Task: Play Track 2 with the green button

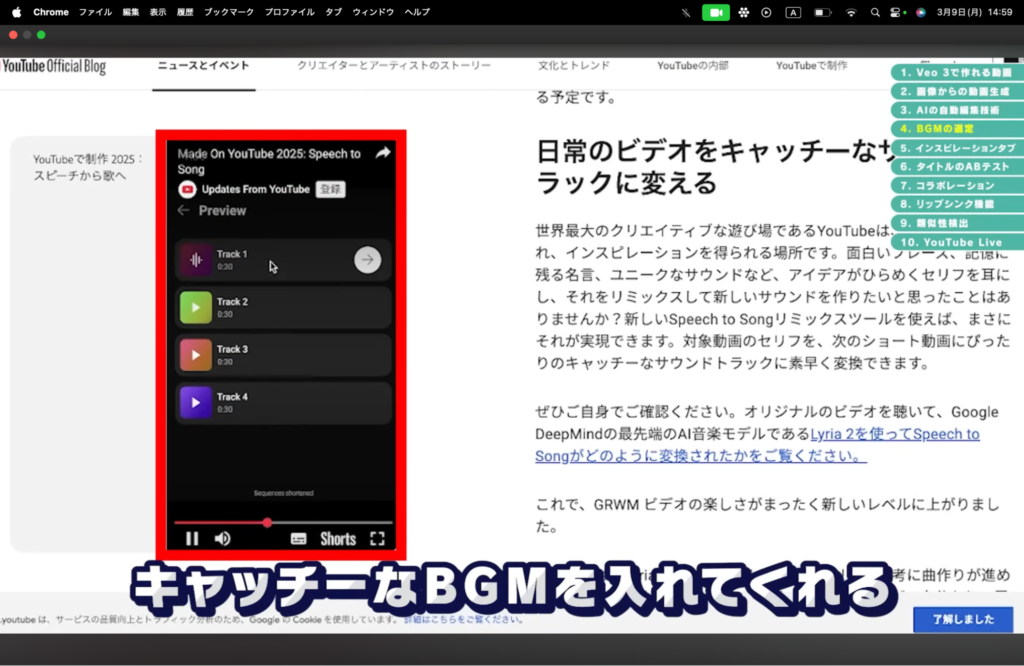Action: point(196,308)
